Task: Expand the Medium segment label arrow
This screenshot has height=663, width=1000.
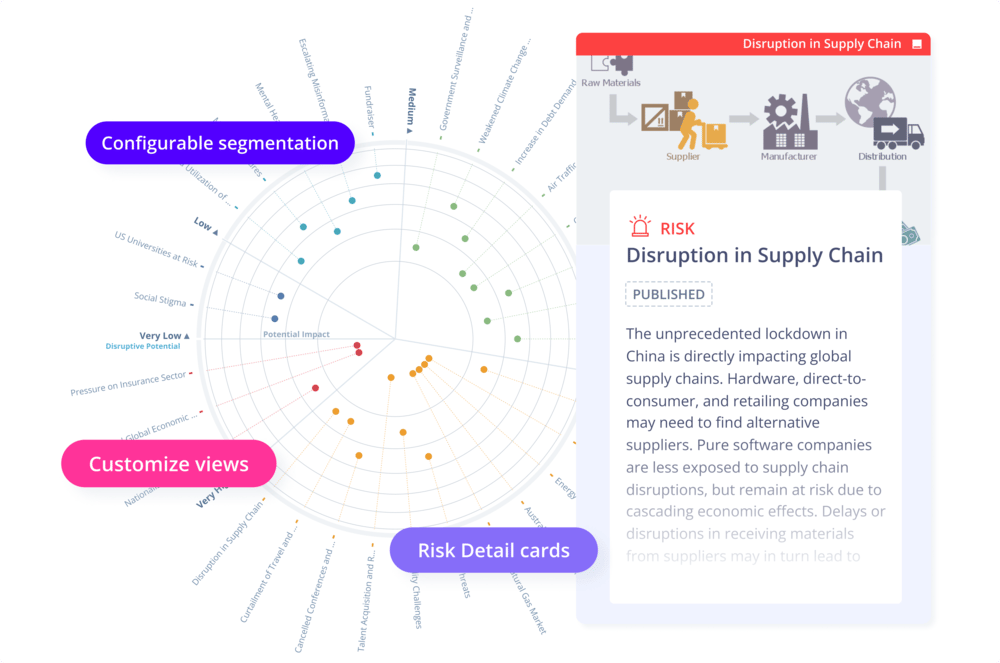Action: (x=410, y=129)
